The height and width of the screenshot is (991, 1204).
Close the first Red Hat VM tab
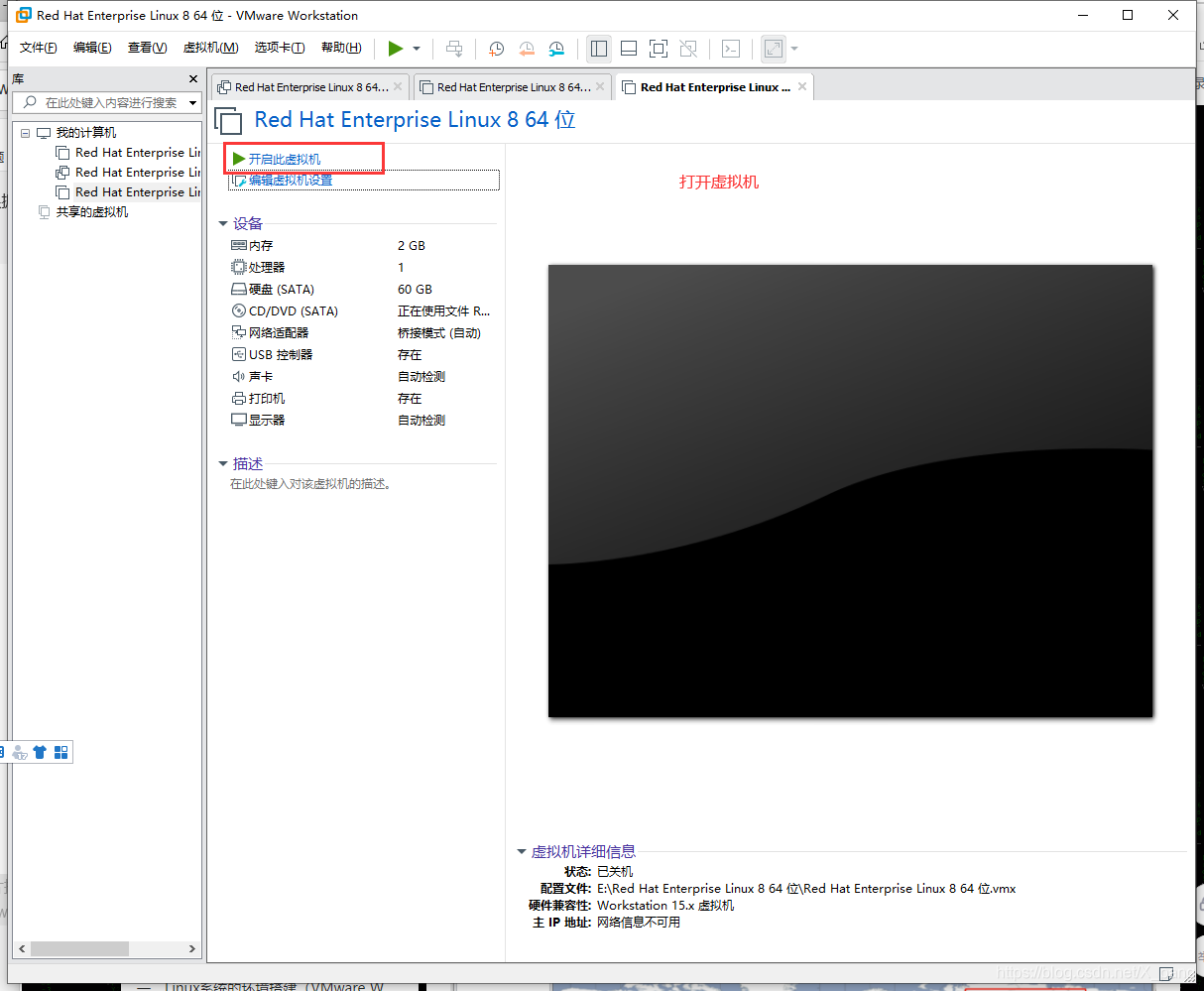(x=398, y=87)
